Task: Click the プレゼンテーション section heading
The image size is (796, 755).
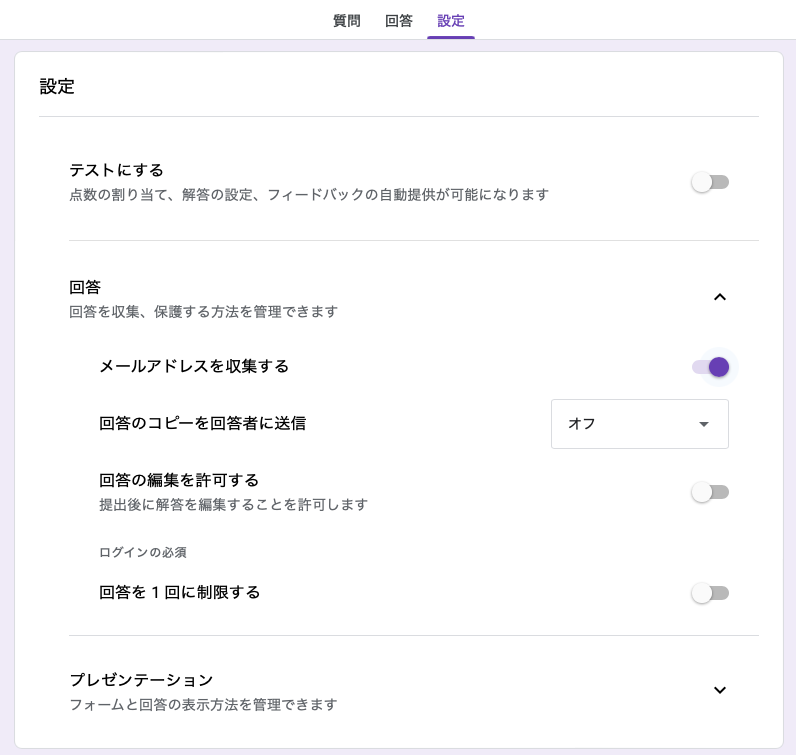Action: (141, 680)
